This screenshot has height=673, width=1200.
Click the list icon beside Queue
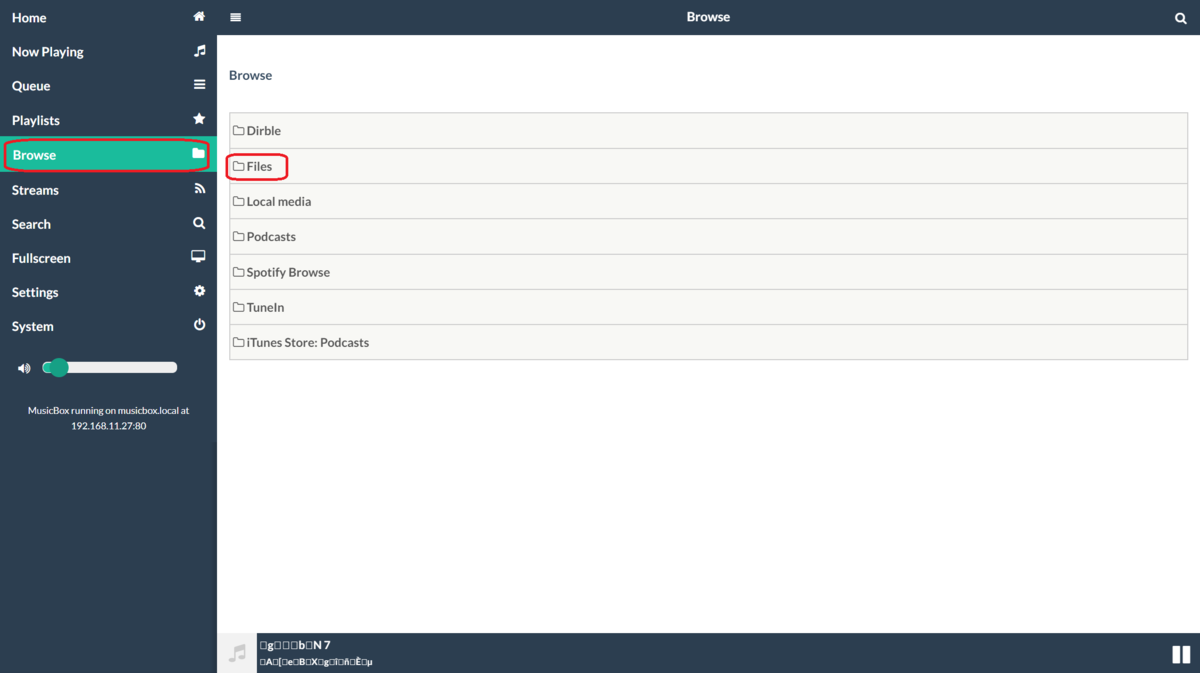(x=199, y=85)
